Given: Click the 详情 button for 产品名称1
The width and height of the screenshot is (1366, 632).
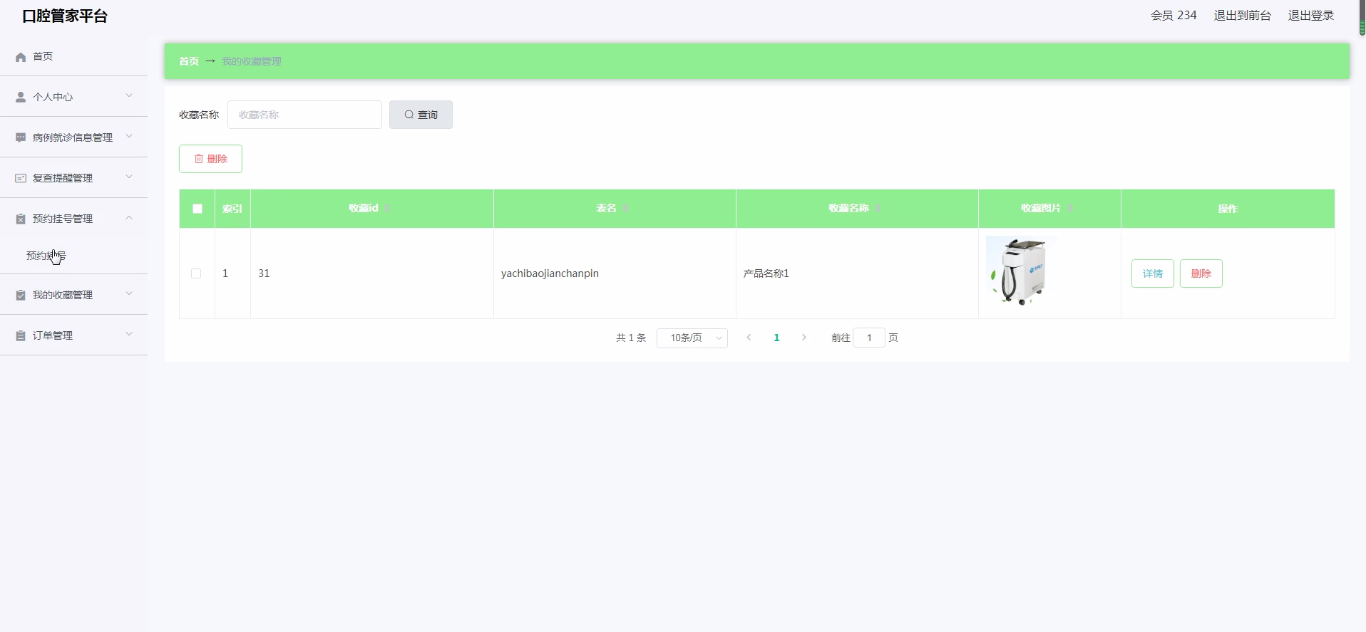Looking at the screenshot, I should [1152, 273].
